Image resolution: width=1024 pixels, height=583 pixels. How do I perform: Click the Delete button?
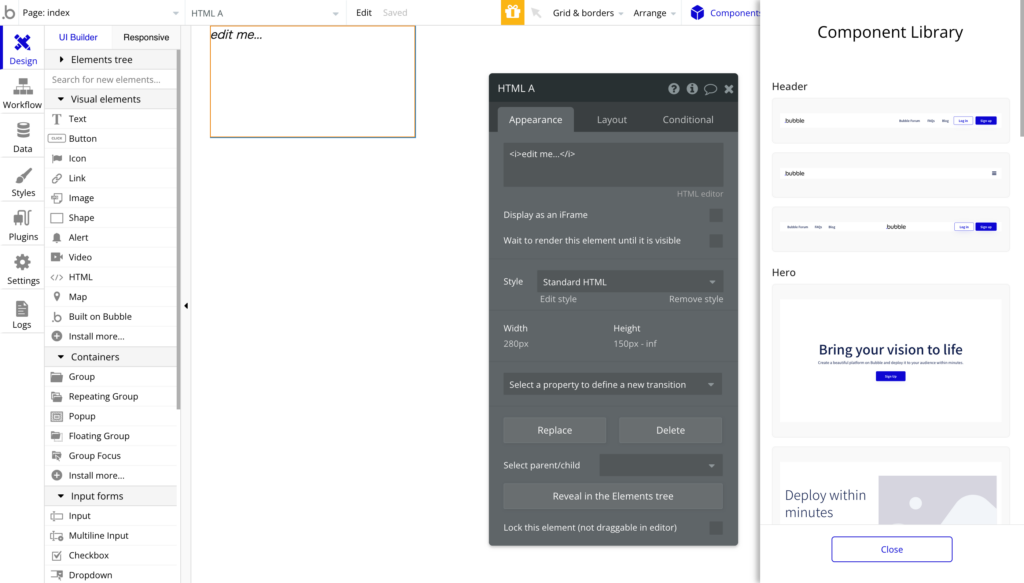[x=671, y=430]
